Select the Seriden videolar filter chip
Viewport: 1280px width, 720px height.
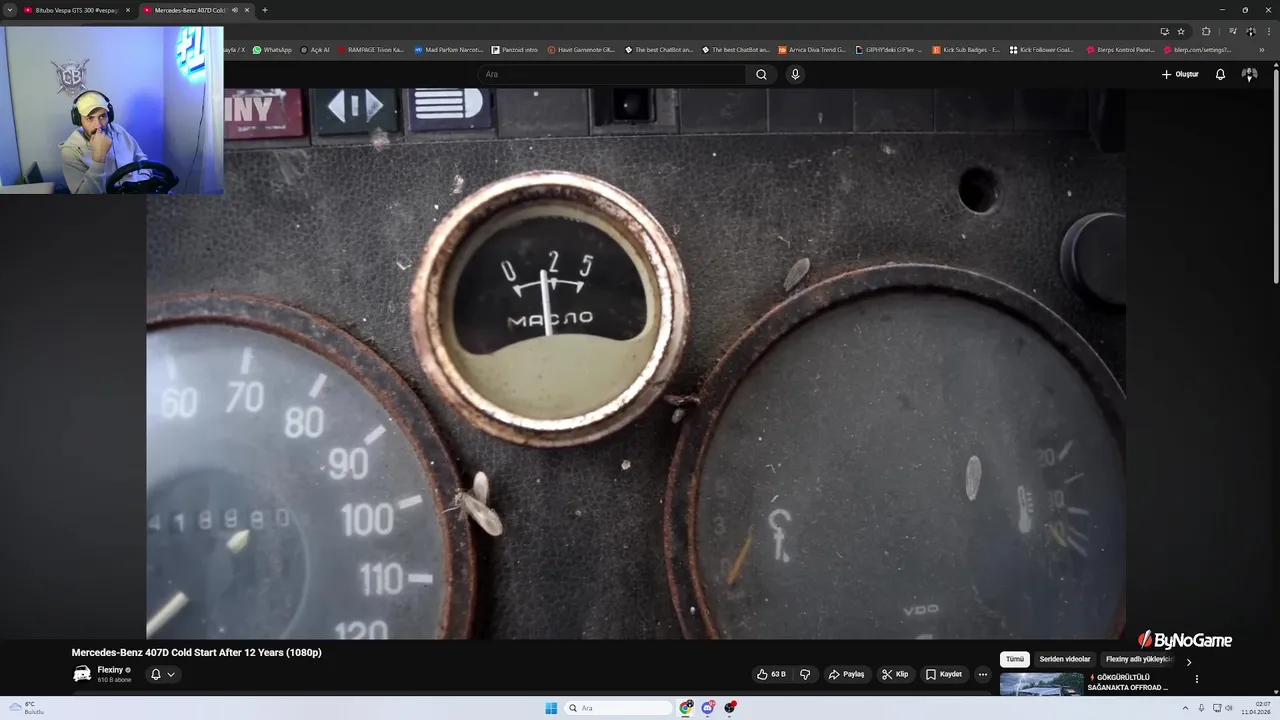(x=1065, y=659)
